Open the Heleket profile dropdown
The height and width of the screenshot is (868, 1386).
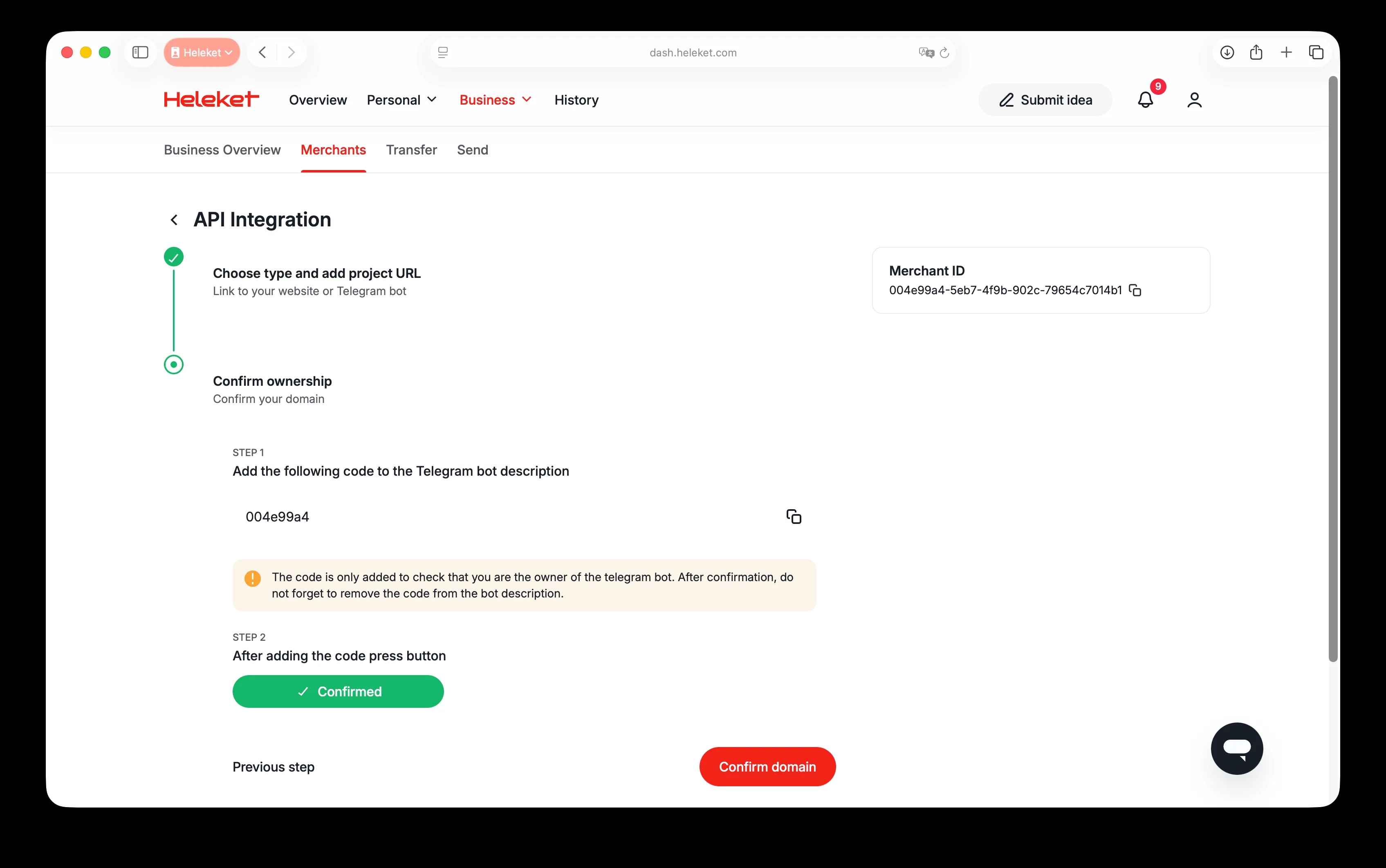pos(202,52)
